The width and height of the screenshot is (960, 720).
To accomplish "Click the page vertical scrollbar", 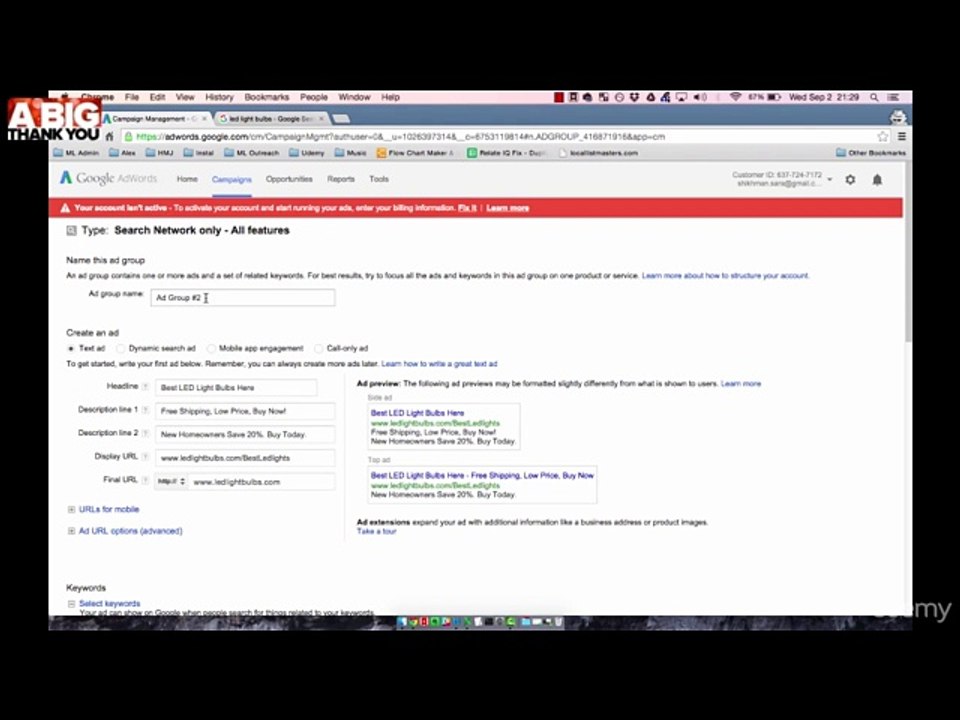I will pos(907,254).
